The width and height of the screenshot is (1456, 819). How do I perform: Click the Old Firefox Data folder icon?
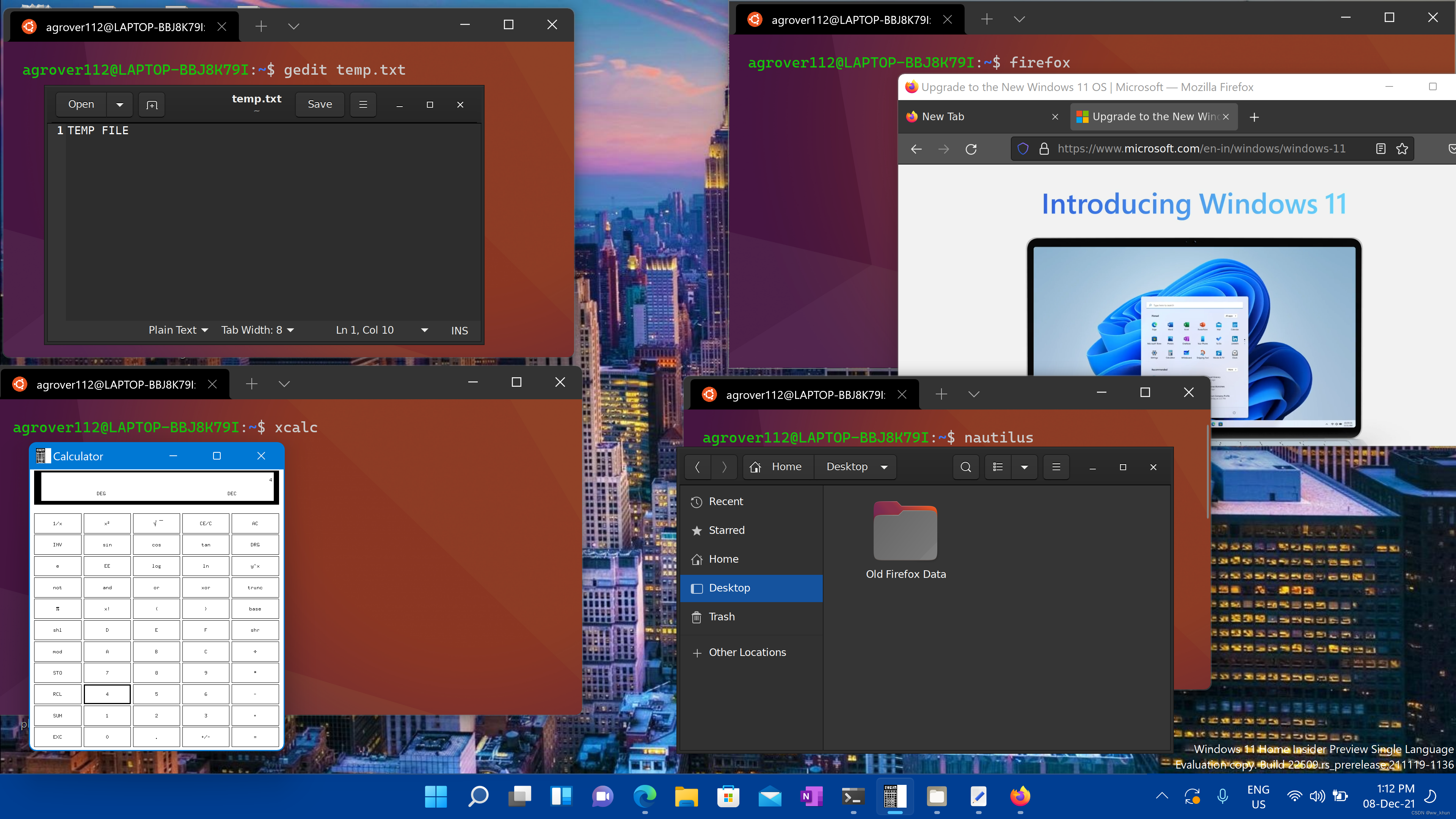click(x=905, y=533)
